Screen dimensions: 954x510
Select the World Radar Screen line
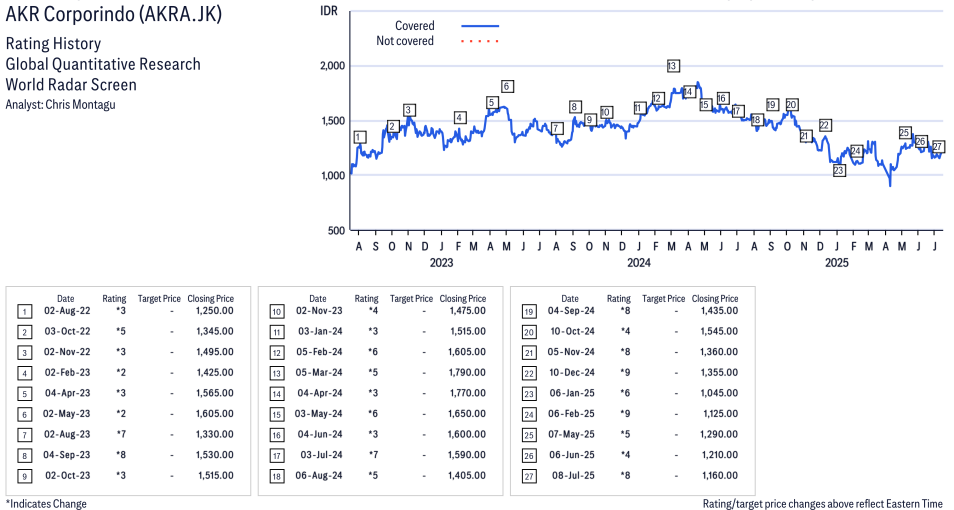click(x=71, y=85)
